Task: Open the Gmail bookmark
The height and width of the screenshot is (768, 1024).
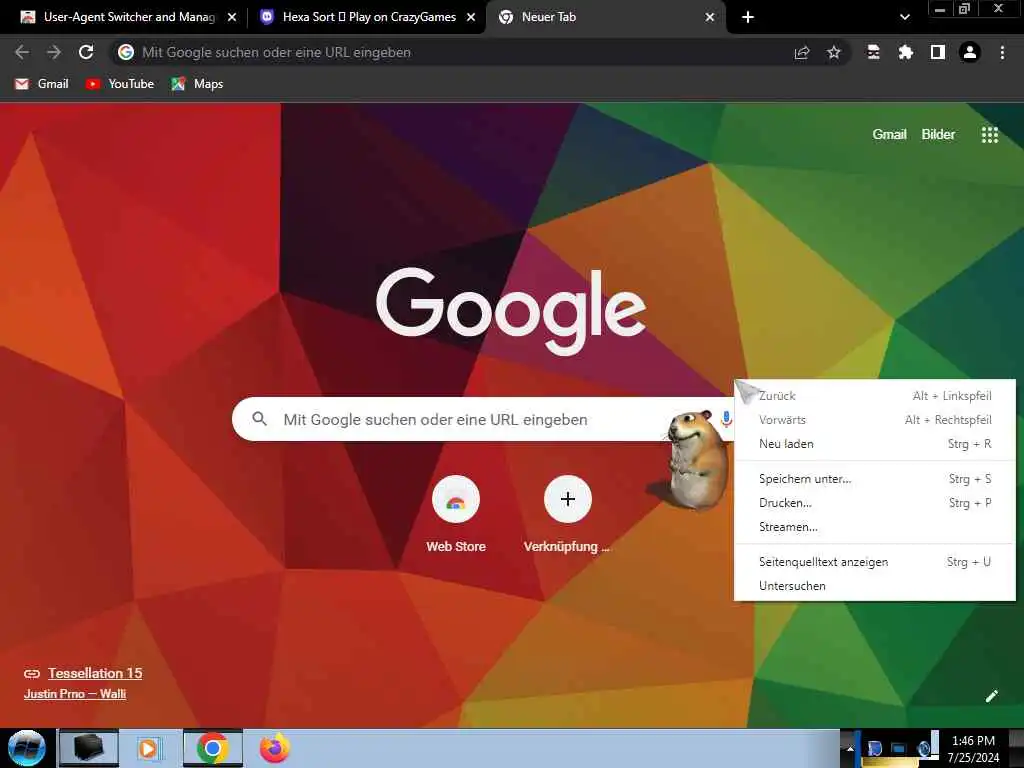Action: click(x=42, y=84)
